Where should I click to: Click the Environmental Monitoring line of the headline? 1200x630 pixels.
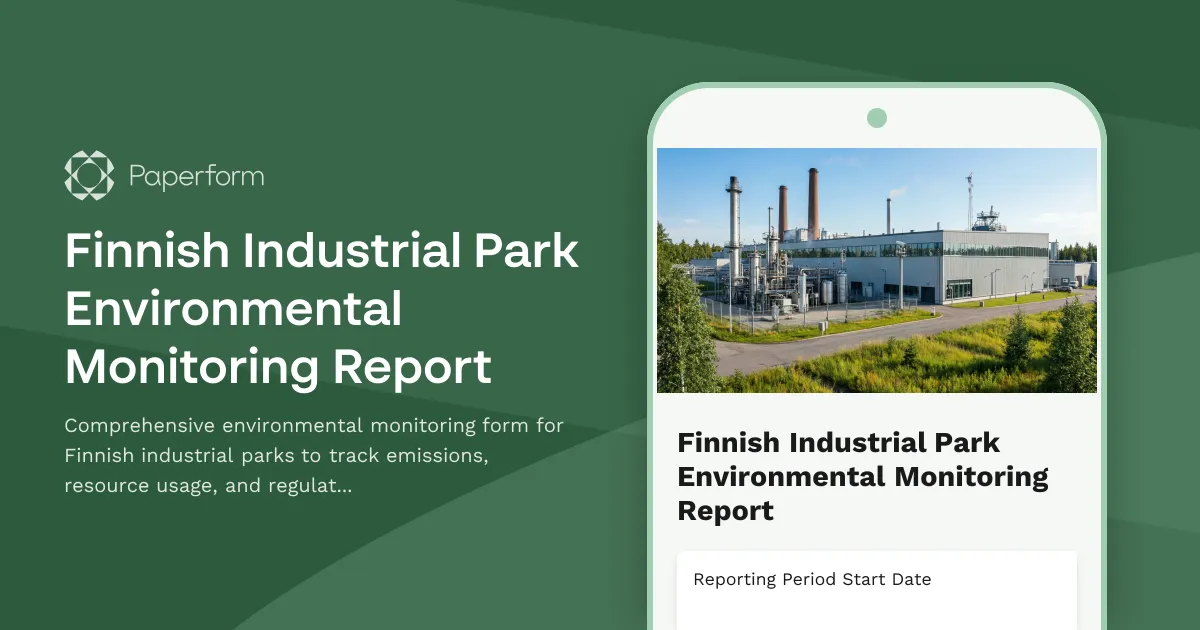234,309
